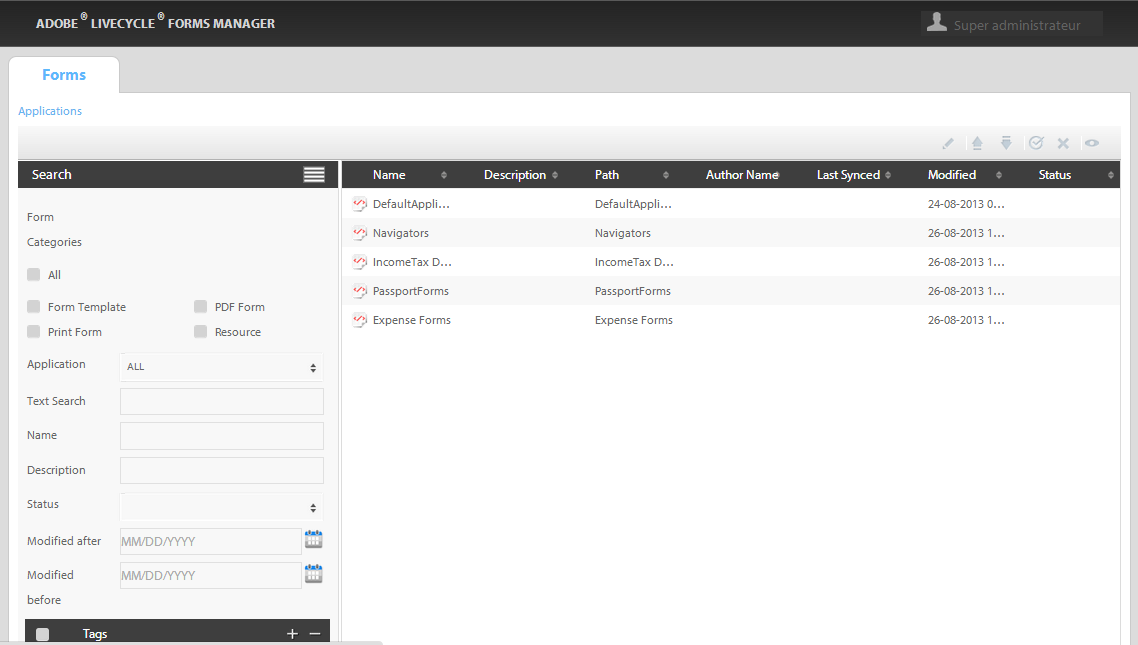
Task: Click the Path cell reading PassportForms
Action: pyautogui.click(x=633, y=291)
